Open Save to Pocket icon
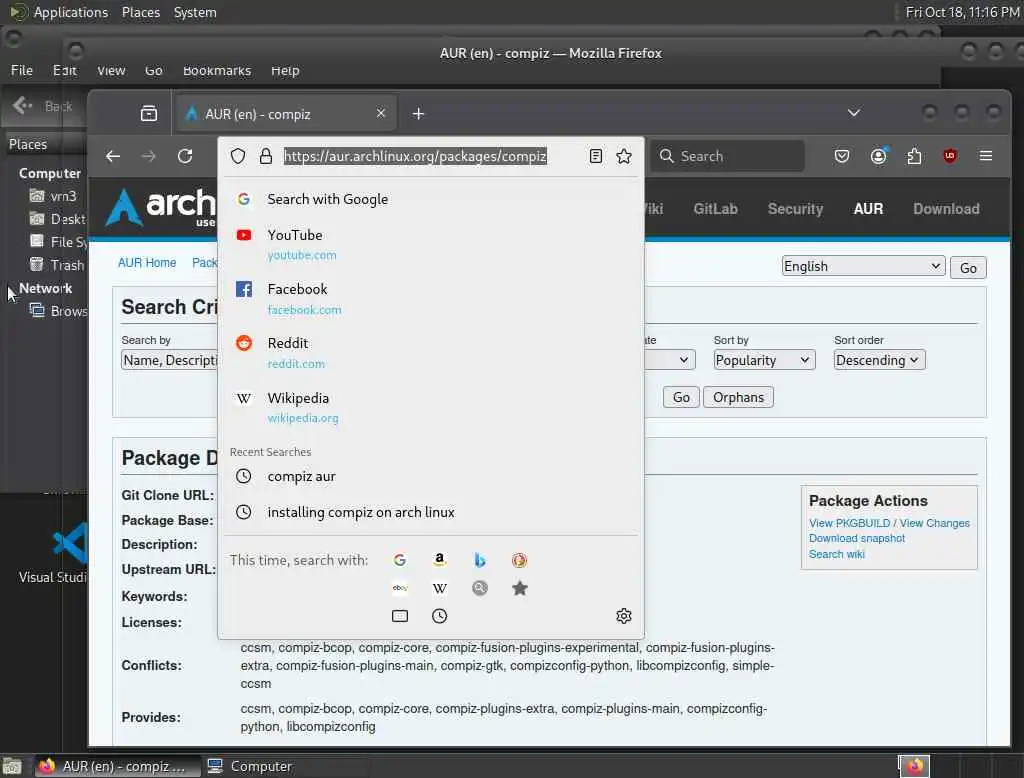The width and height of the screenshot is (1024, 778). (x=842, y=156)
